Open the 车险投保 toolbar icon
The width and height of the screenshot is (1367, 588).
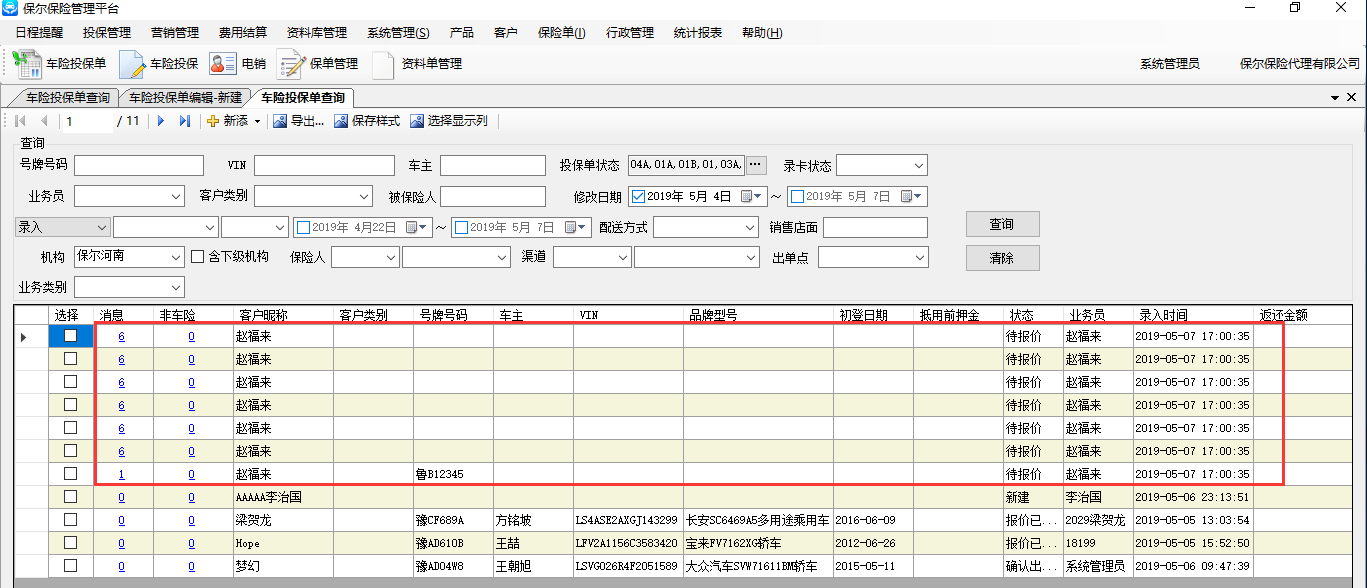tap(133, 64)
